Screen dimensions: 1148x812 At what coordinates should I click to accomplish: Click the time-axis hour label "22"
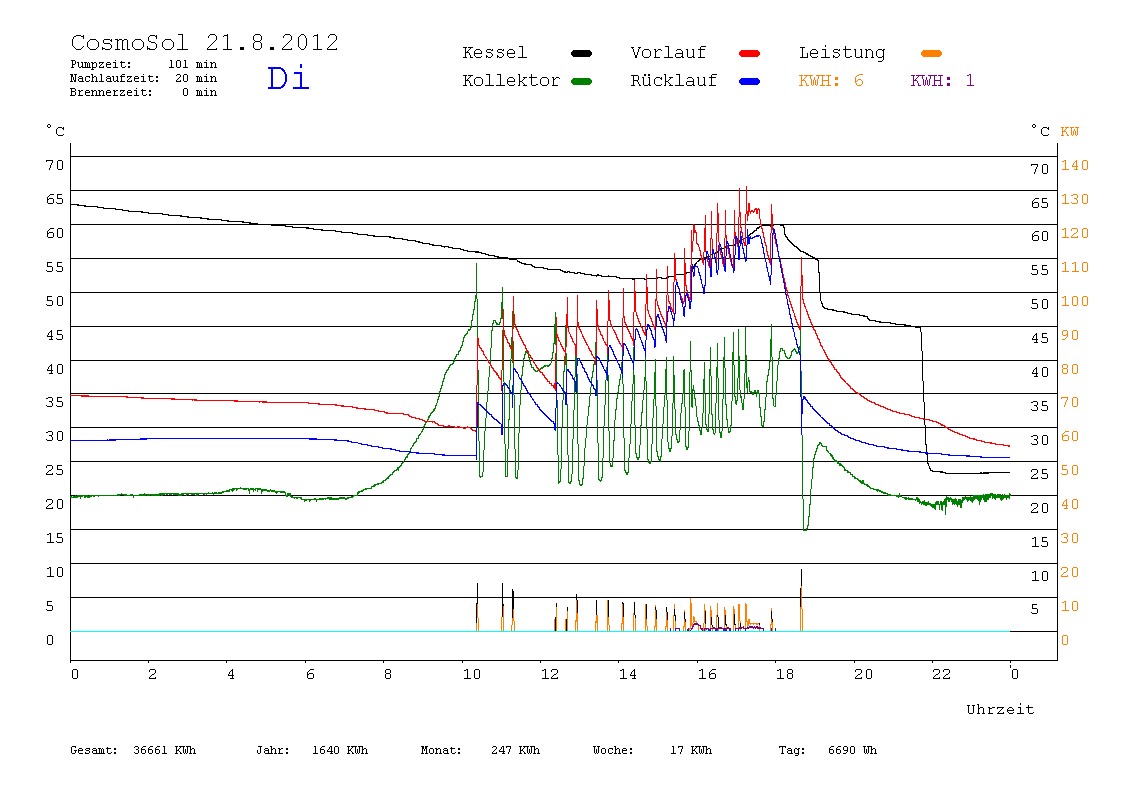[942, 674]
